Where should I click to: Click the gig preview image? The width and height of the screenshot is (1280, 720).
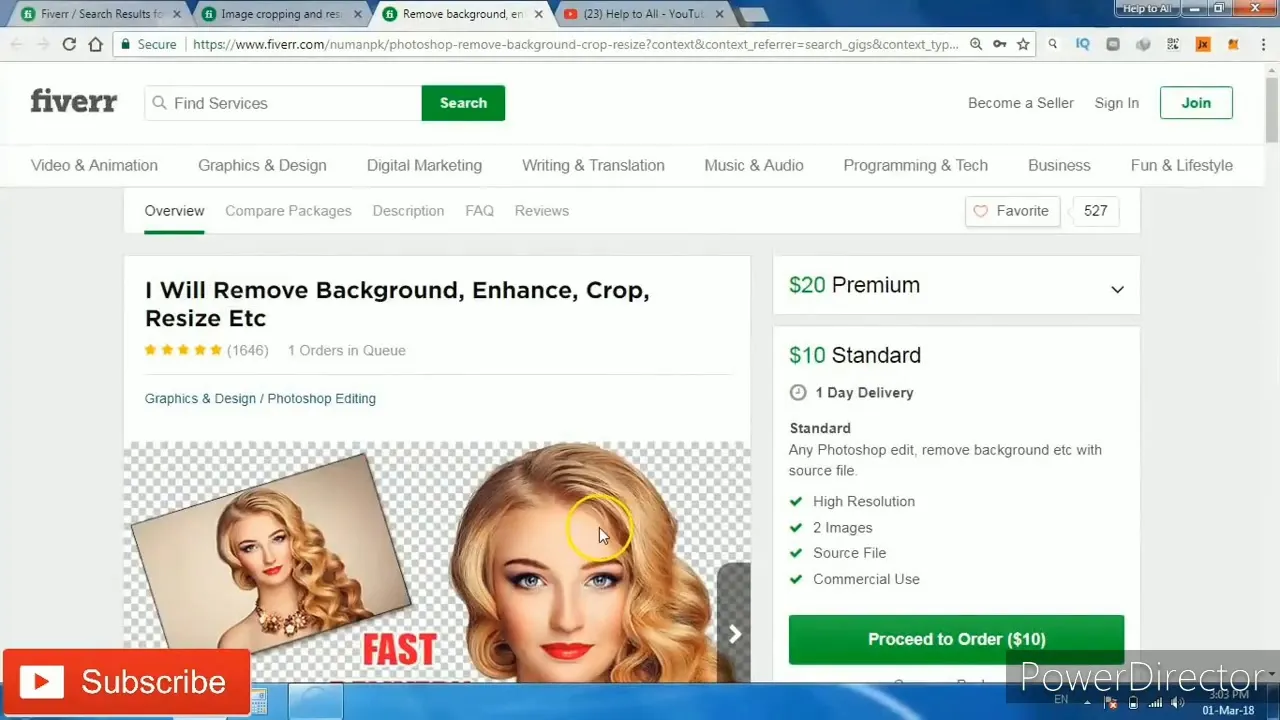tap(437, 563)
